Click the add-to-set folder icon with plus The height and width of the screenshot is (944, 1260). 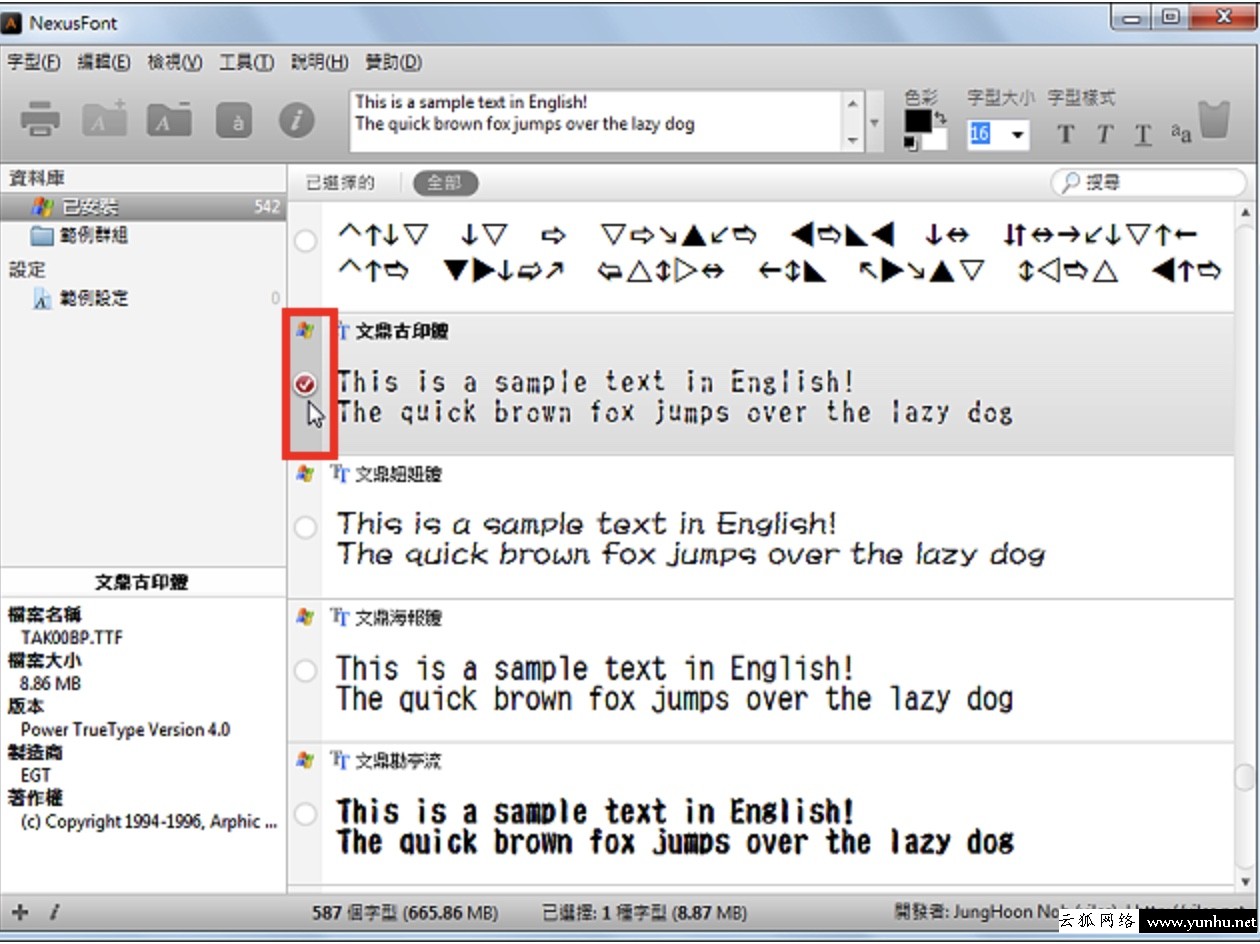pos(104,119)
